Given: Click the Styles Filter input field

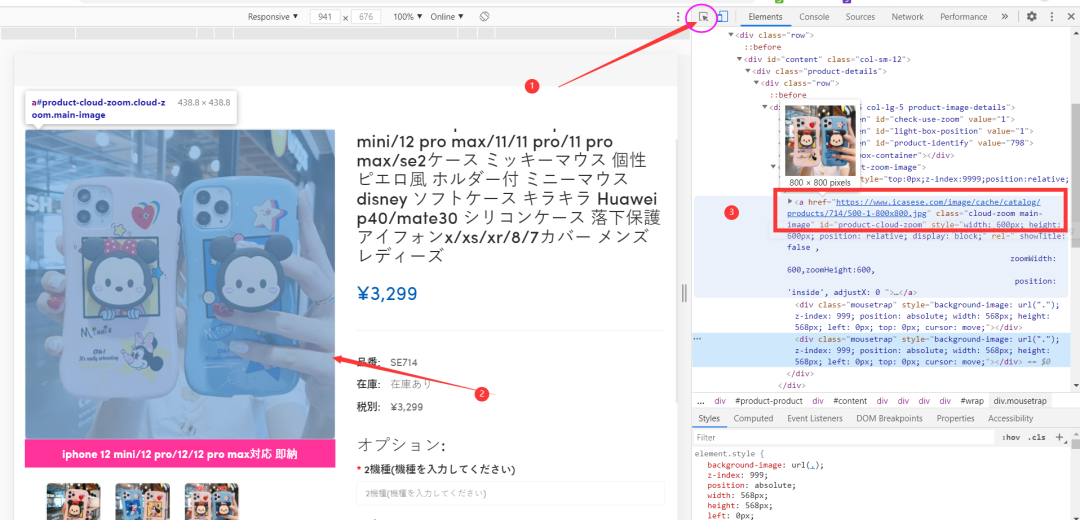Looking at the screenshot, I should tap(840, 437).
